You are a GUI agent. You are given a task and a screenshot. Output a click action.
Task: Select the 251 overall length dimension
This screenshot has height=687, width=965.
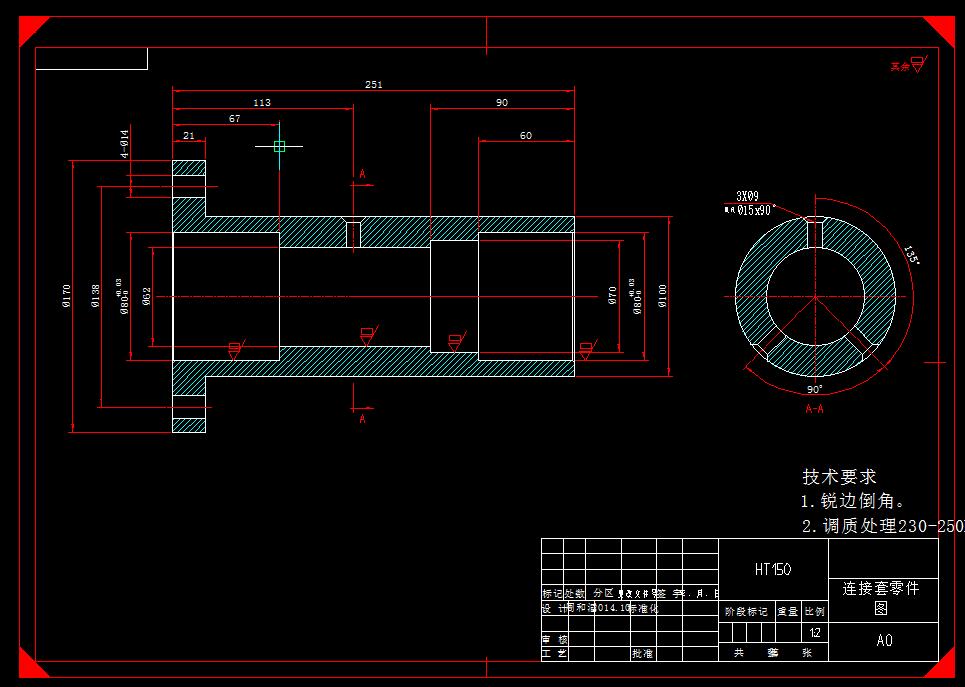coord(374,84)
